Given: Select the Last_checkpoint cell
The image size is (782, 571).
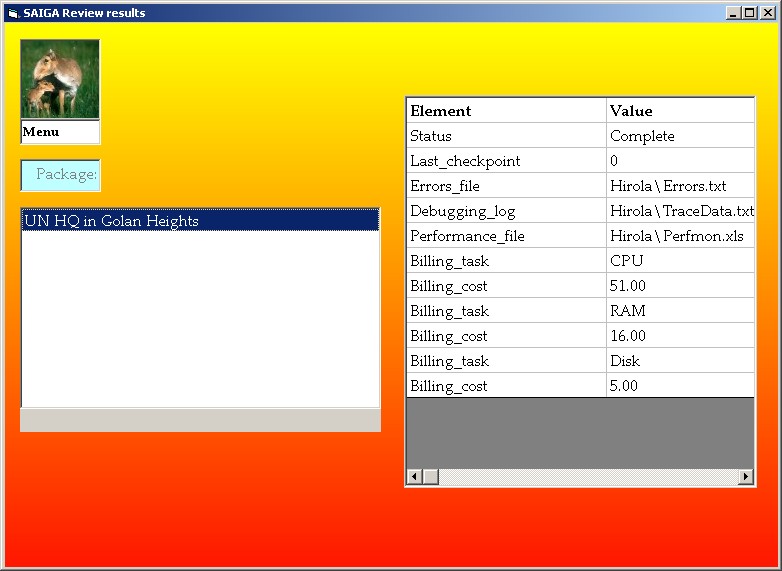Looking at the screenshot, I should (506, 161).
